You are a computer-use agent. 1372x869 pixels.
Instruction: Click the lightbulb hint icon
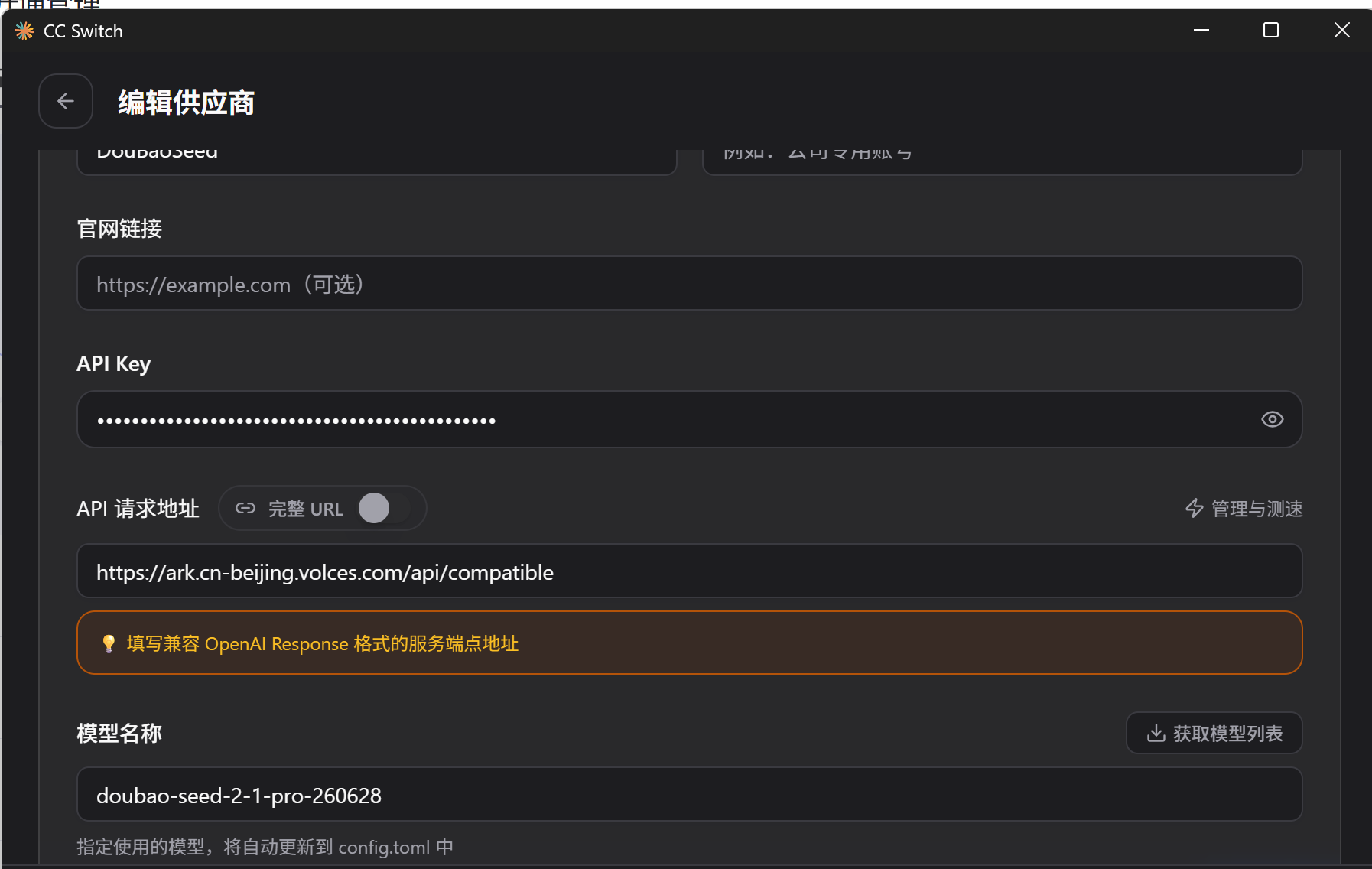[x=109, y=643]
